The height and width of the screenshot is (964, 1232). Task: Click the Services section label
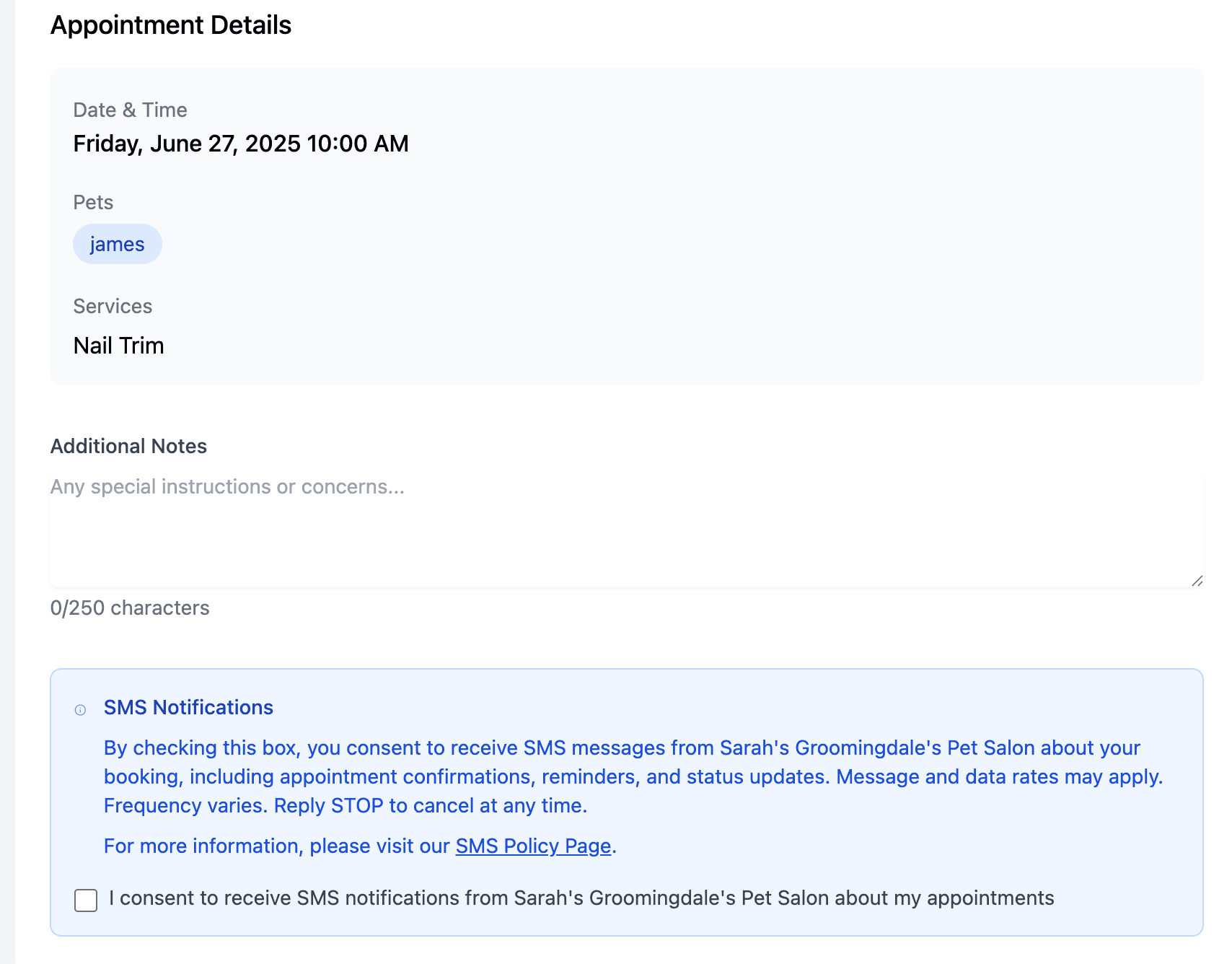coord(113,306)
